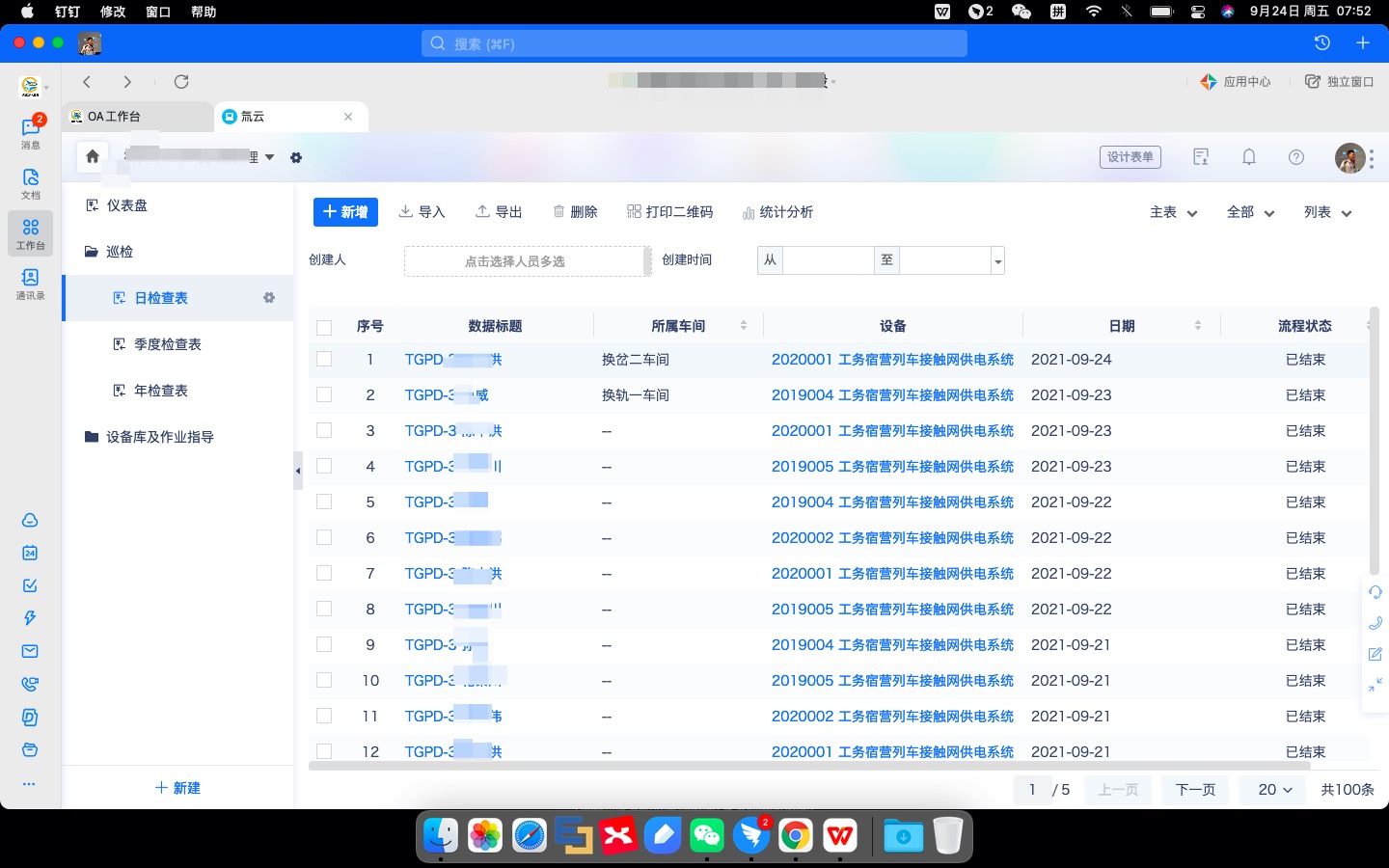Click the cloud drive icon in sidebar
Image resolution: width=1389 pixels, height=868 pixels.
30,521
